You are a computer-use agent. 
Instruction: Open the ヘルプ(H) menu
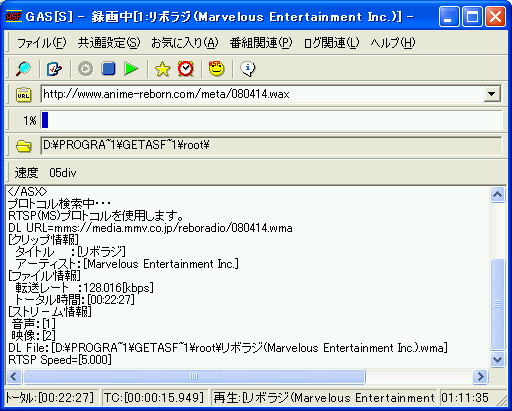pyautogui.click(x=393, y=43)
